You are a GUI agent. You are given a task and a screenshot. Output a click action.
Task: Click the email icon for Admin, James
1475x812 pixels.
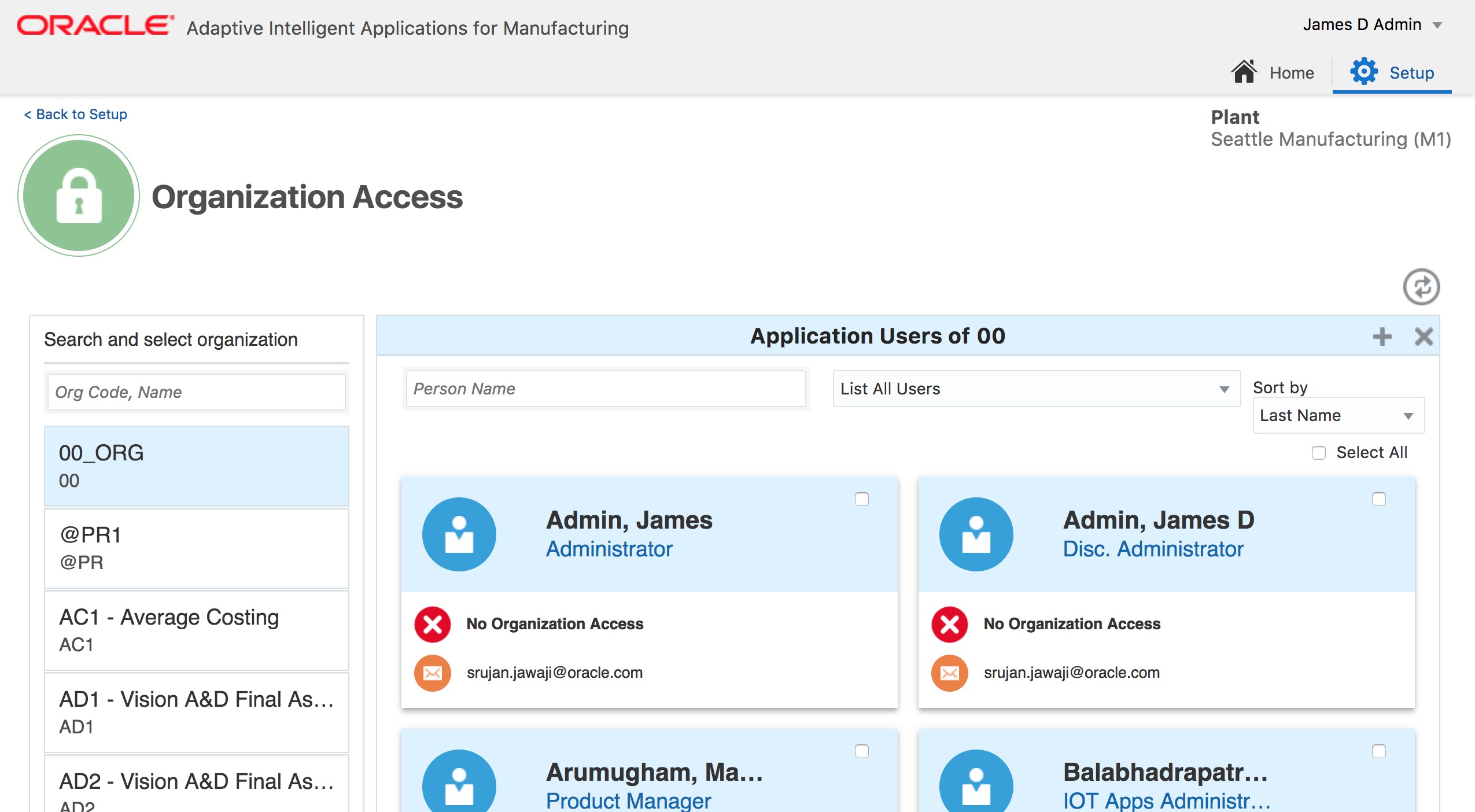pos(432,673)
